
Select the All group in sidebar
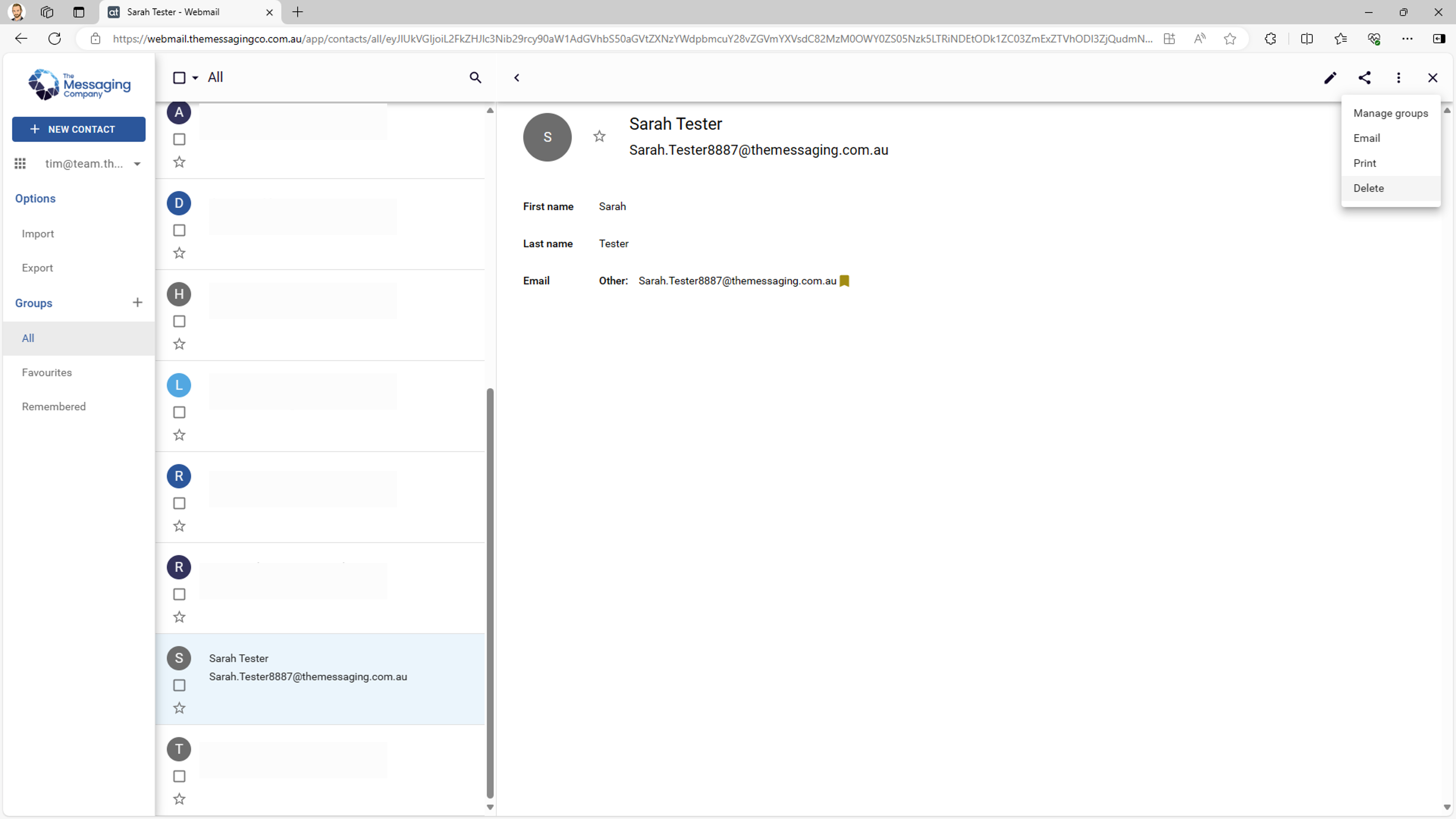79,339
